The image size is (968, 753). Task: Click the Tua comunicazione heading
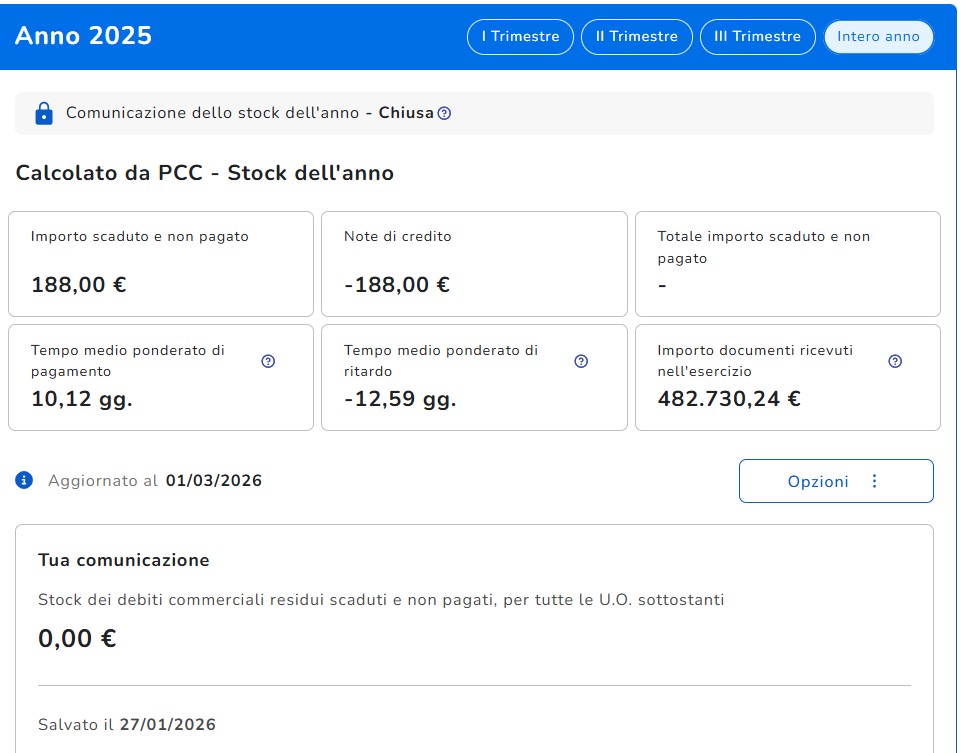point(124,560)
